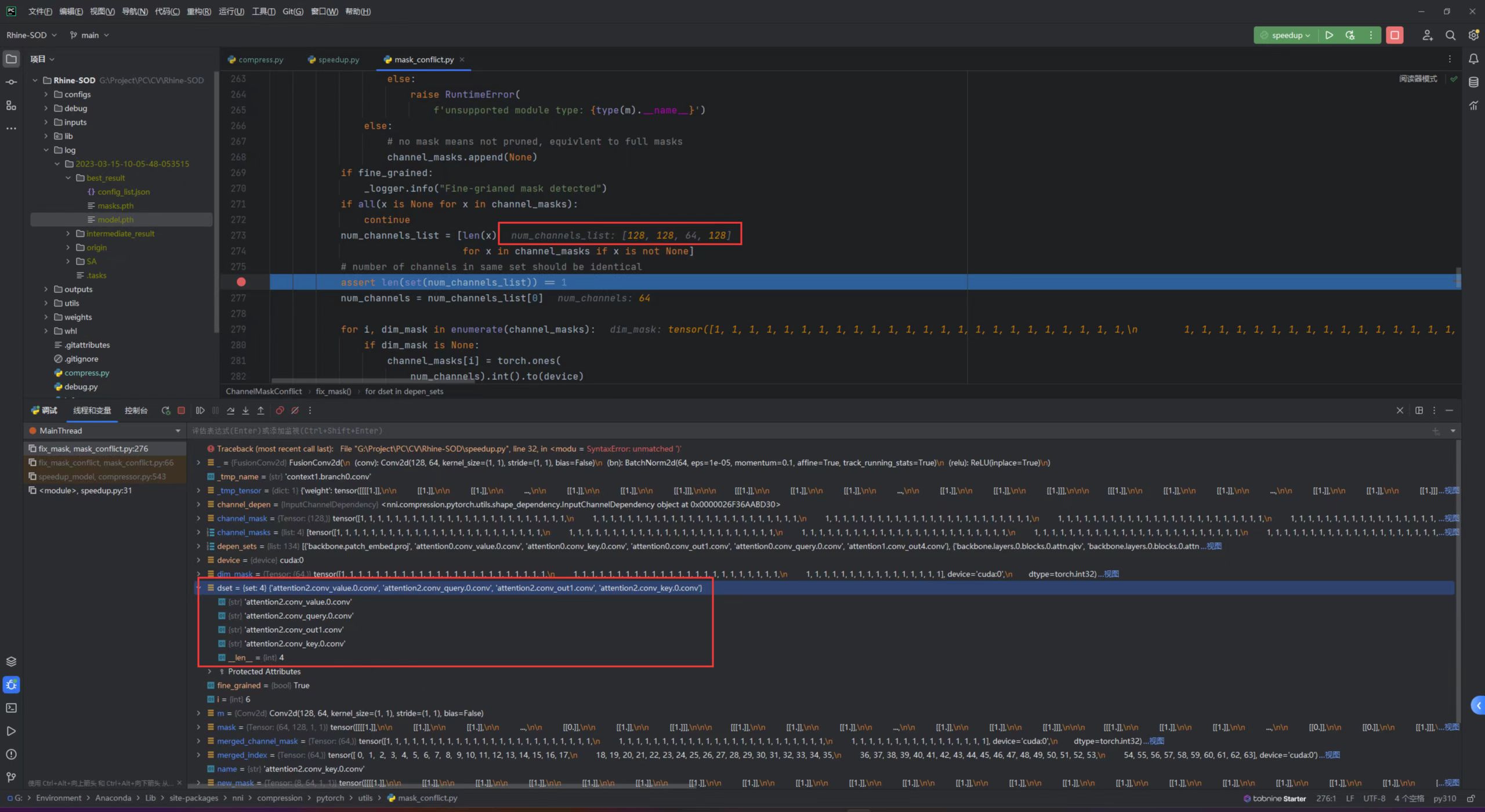
Task: Switch to the 控制台 console tab
Action: (136, 410)
